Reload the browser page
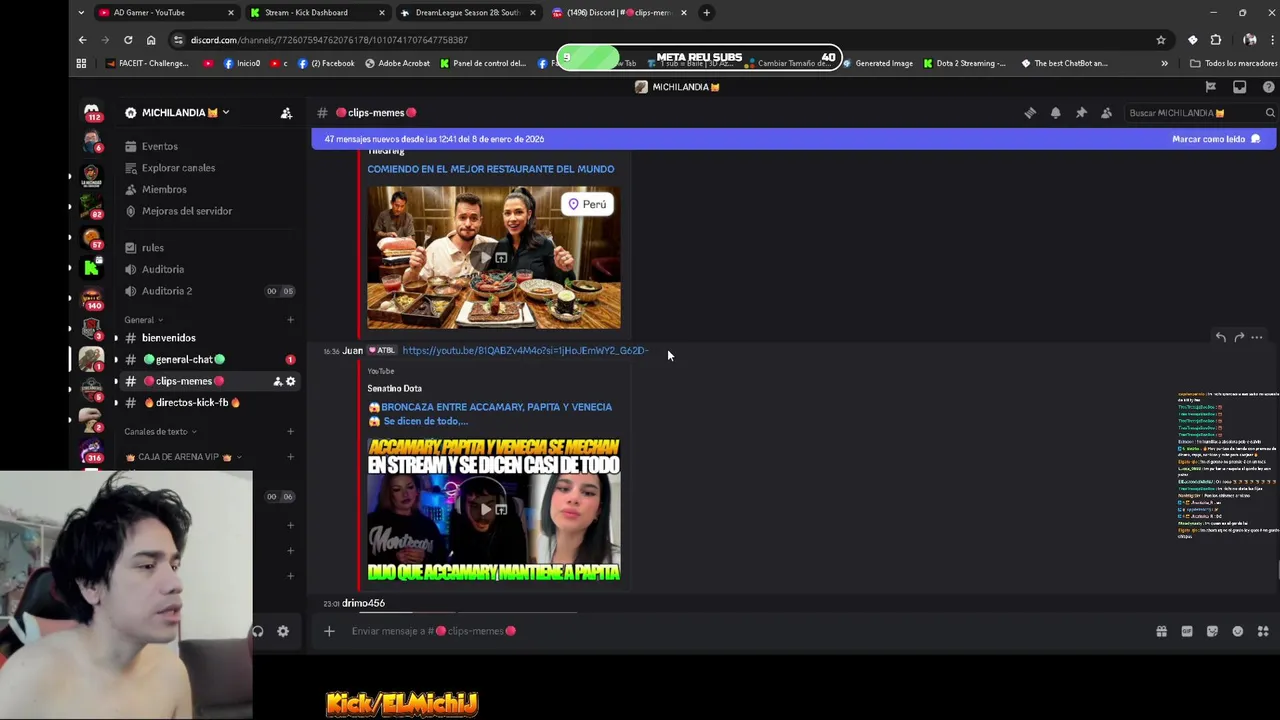 coord(128,40)
